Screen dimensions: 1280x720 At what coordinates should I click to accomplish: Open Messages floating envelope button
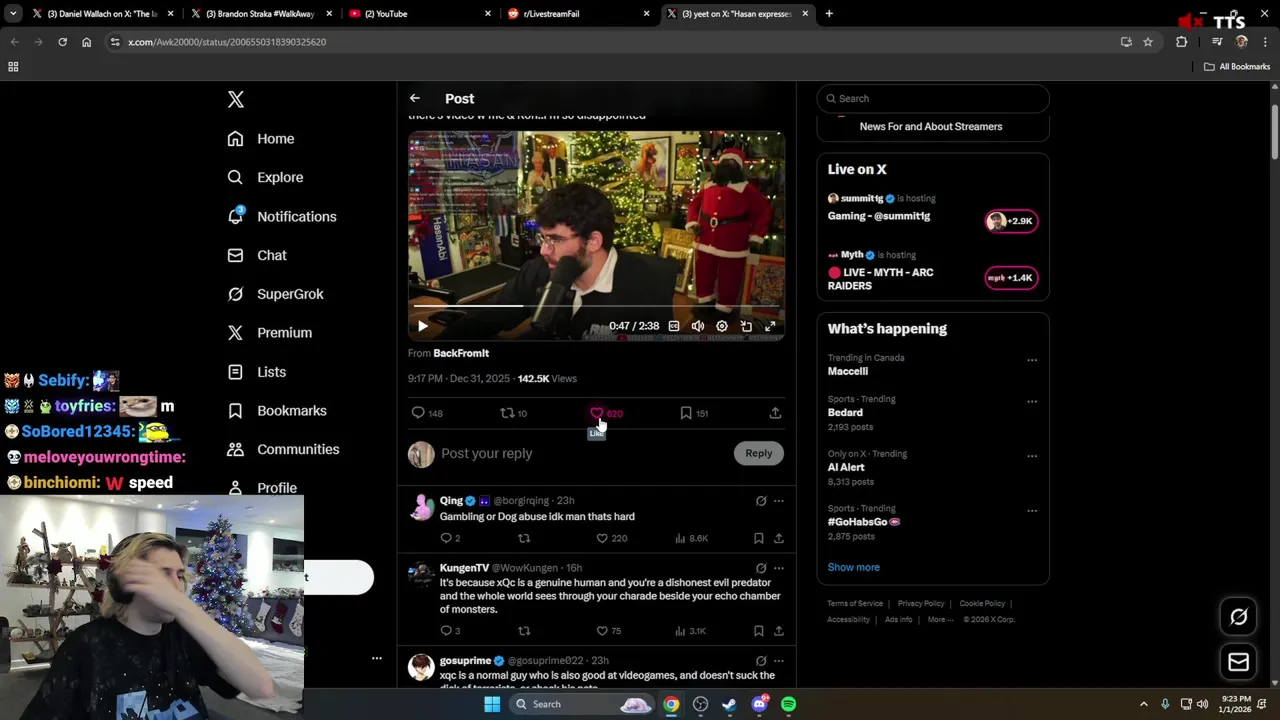pos(1238,662)
